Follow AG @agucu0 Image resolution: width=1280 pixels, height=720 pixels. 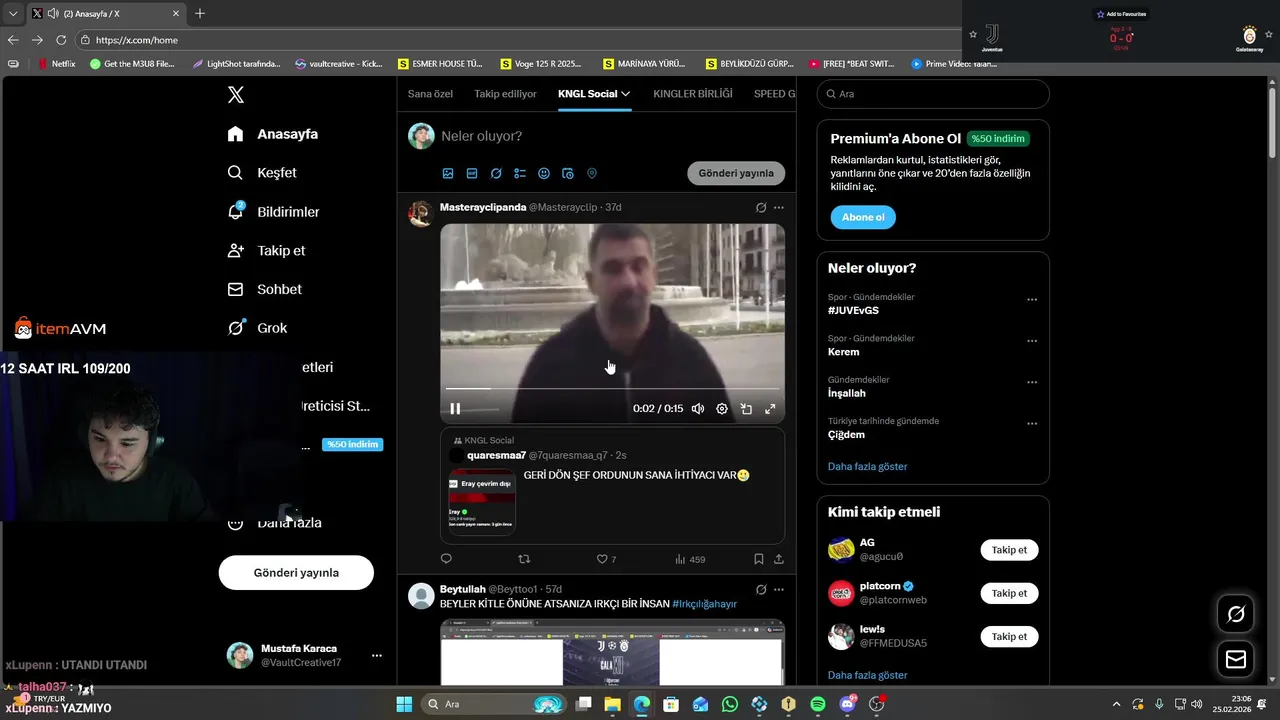coord(1009,550)
